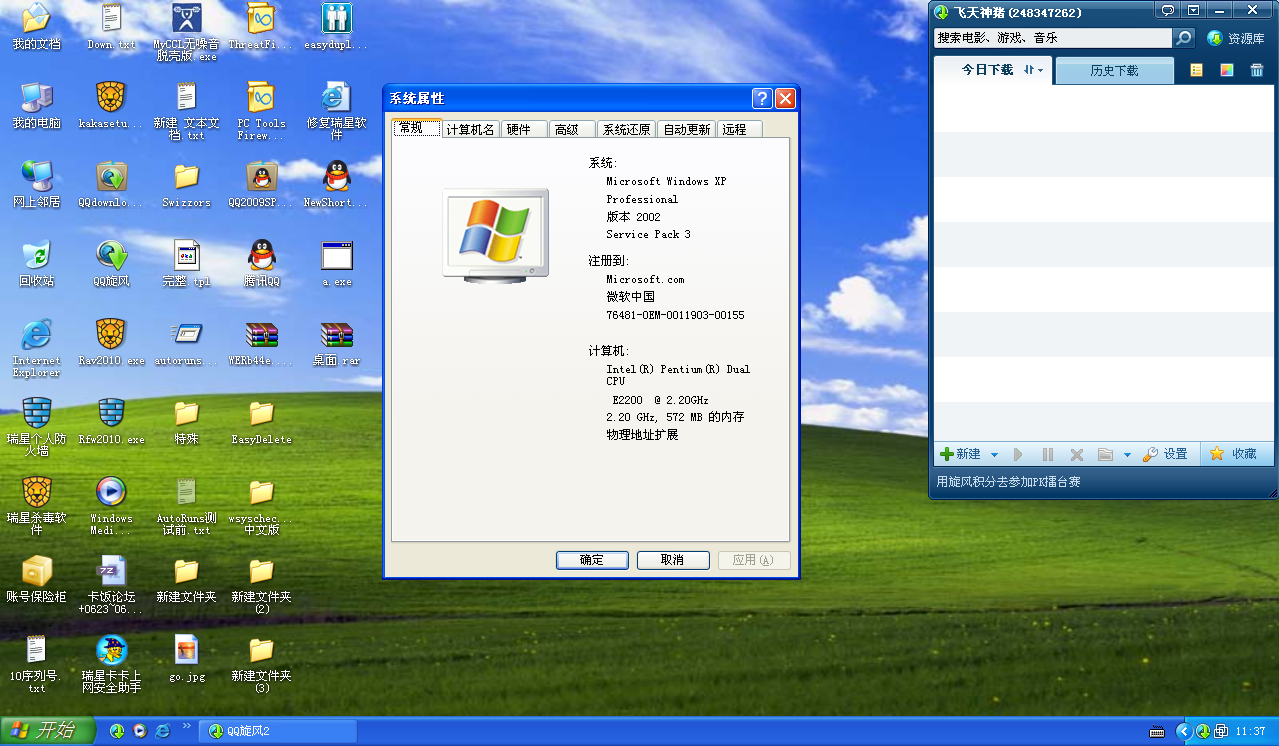Switch to the 自动更新 tab
Viewport: 1279px width, 746px height.
[x=687, y=130]
